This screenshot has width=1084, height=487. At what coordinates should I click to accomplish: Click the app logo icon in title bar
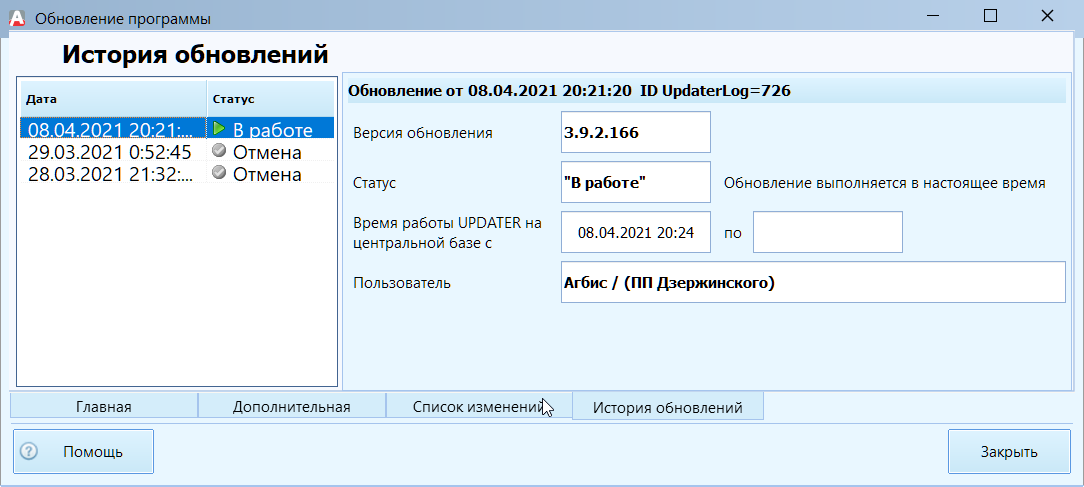[17, 18]
